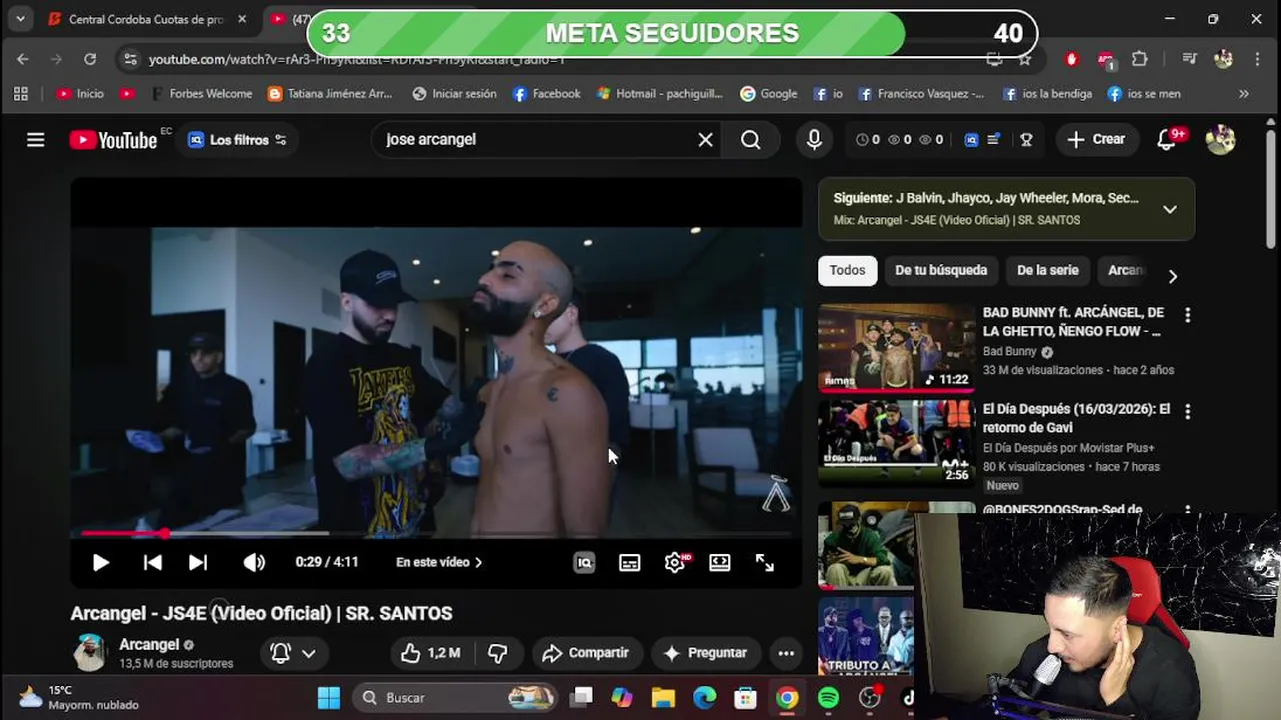Like the video with 1,2 M likes
Viewport: 1281px width, 720px height.
pos(431,654)
